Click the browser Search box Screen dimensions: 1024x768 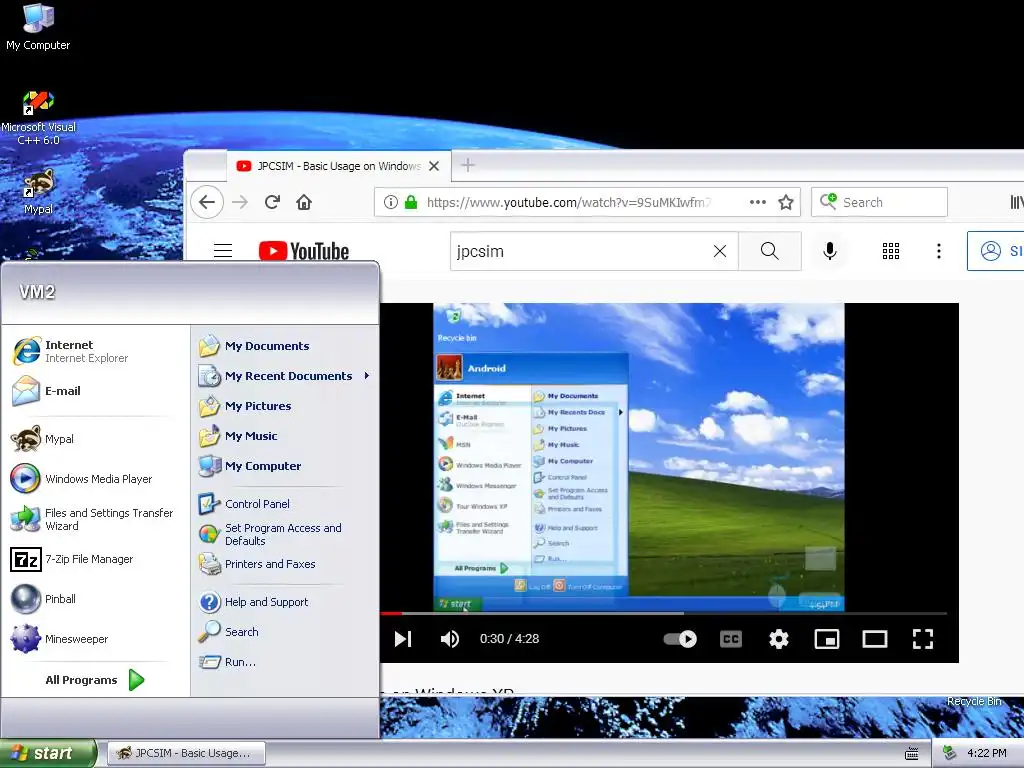tap(880, 202)
